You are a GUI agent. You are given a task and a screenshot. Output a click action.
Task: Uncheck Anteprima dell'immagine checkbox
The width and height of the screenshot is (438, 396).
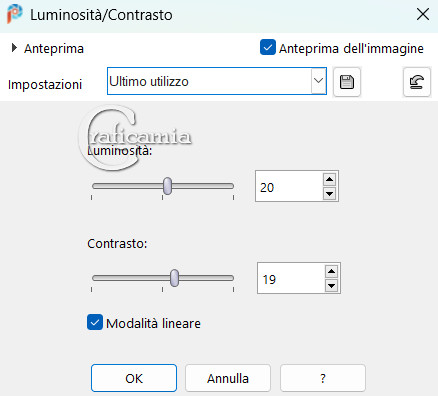pos(268,47)
